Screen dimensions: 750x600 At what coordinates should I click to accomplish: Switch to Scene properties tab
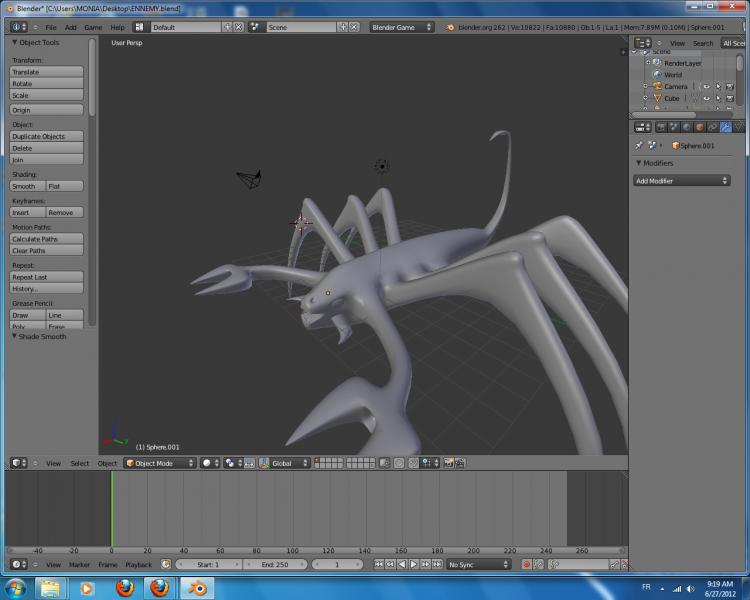[x=674, y=127]
